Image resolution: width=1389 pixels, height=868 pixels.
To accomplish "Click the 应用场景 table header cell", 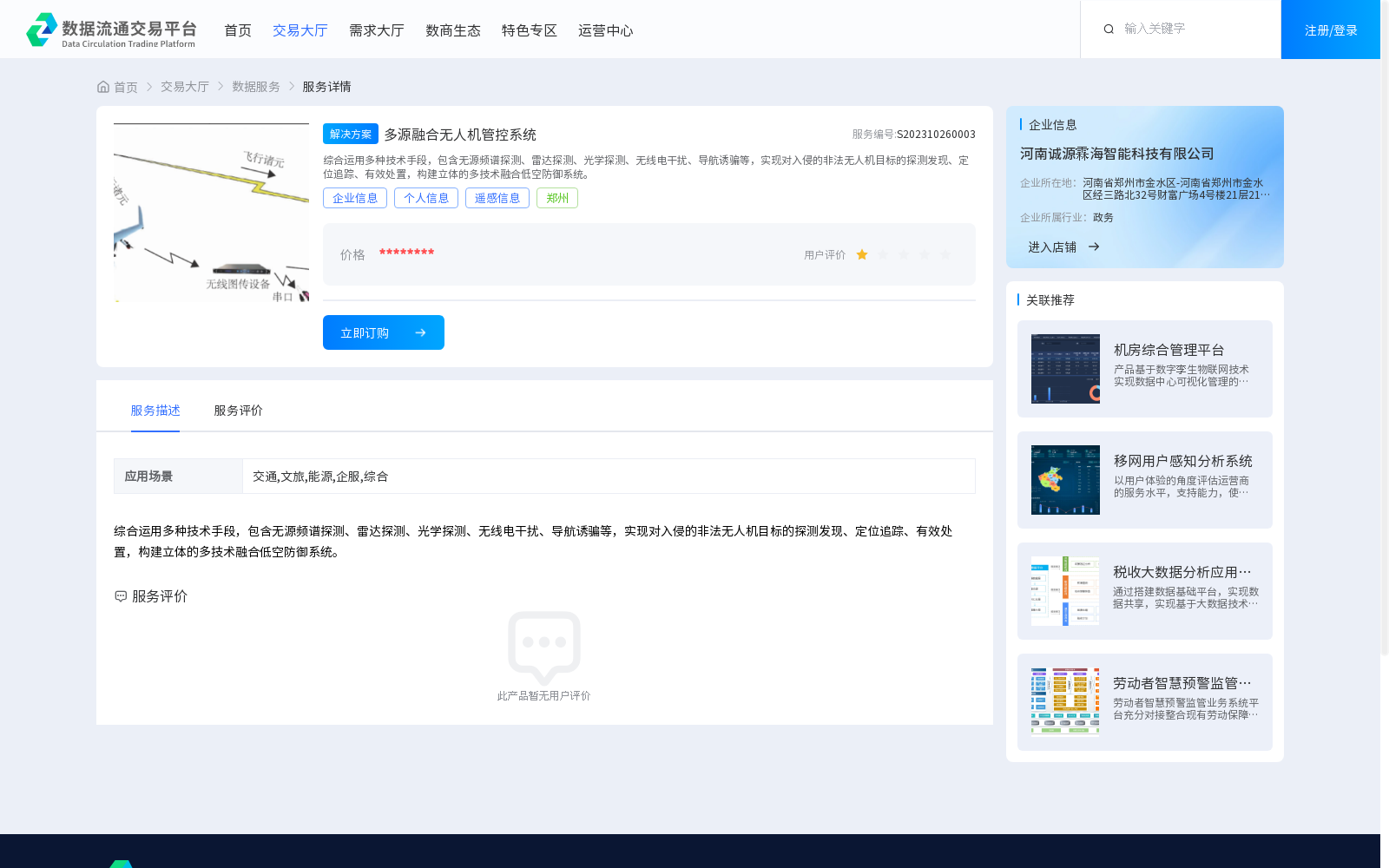I will coord(178,477).
